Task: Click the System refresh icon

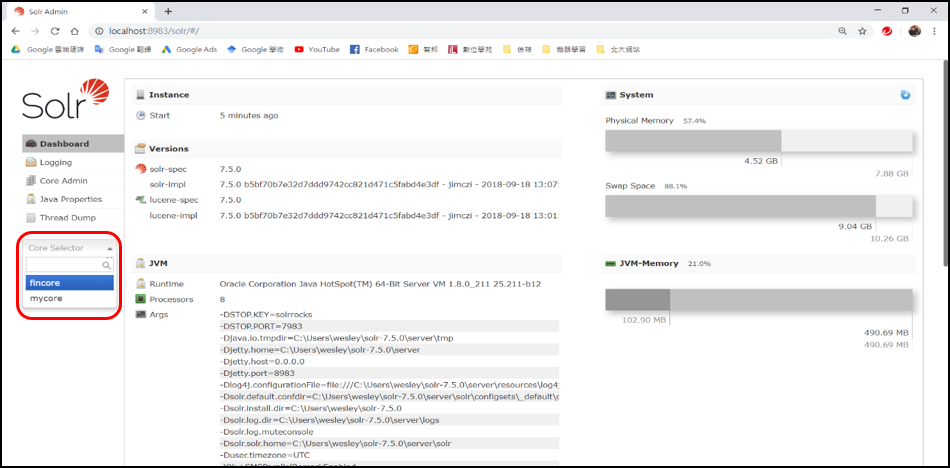Action: (x=905, y=95)
